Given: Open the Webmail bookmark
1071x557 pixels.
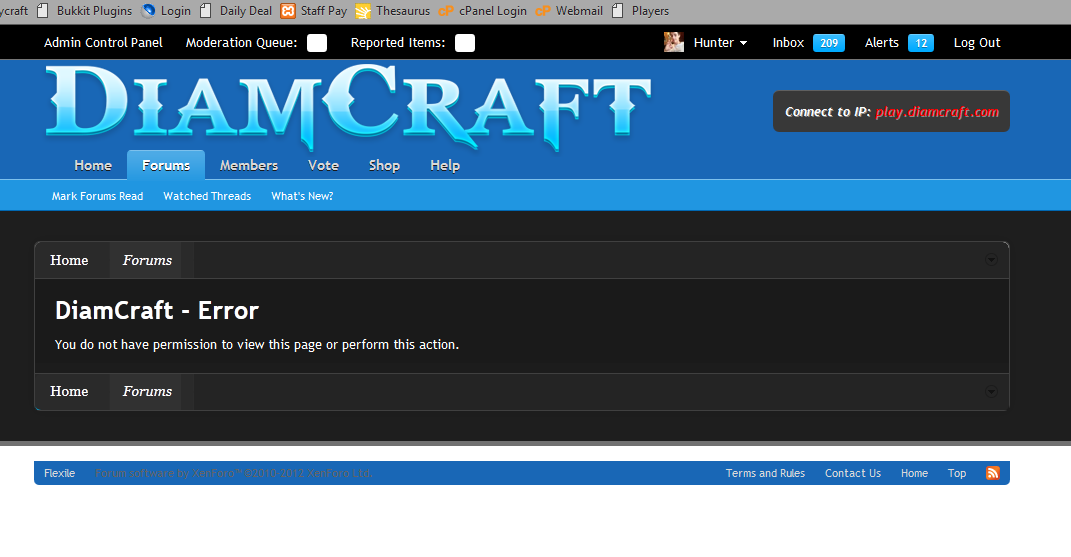Looking at the screenshot, I should click(579, 11).
